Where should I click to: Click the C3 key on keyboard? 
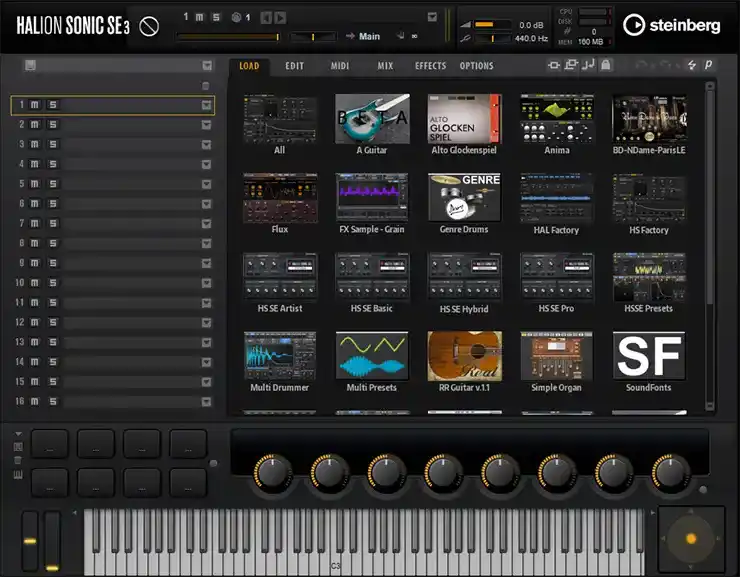(x=336, y=561)
